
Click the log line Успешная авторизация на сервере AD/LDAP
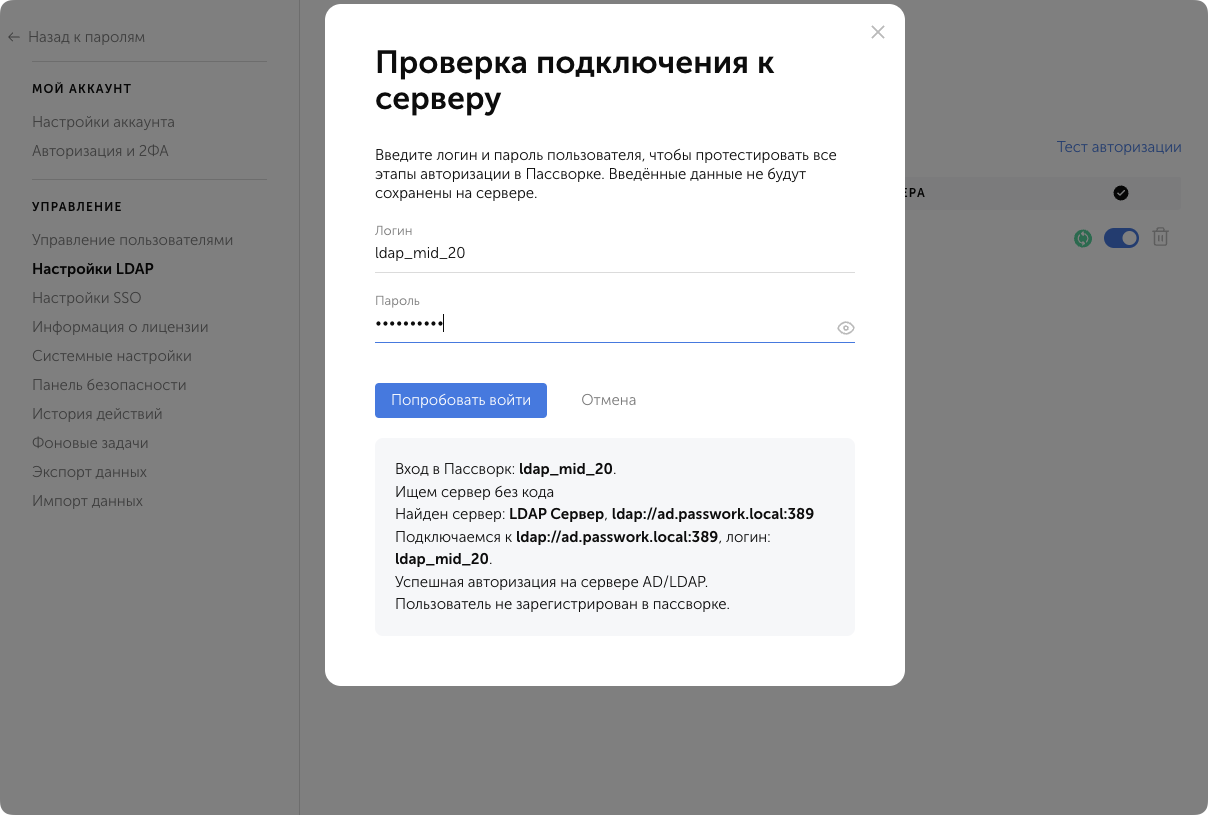[x=551, y=582]
